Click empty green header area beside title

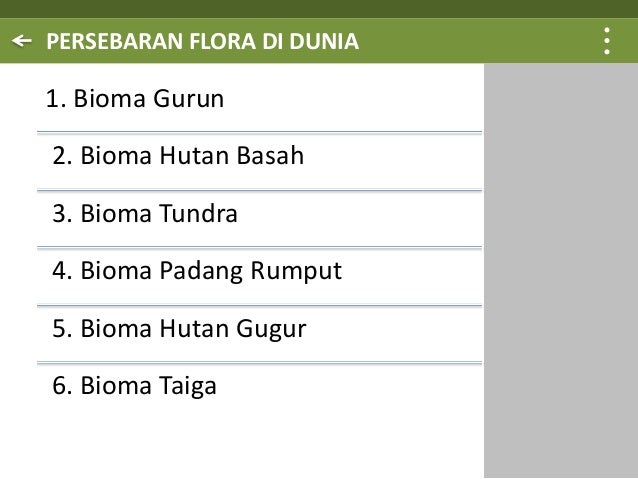click(470, 42)
